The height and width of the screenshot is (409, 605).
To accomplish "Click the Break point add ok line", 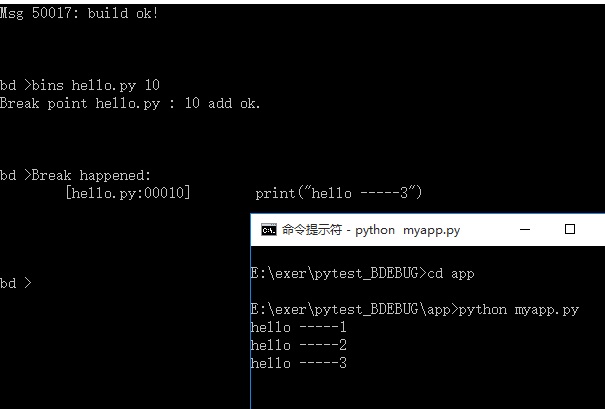I will 130,103.
